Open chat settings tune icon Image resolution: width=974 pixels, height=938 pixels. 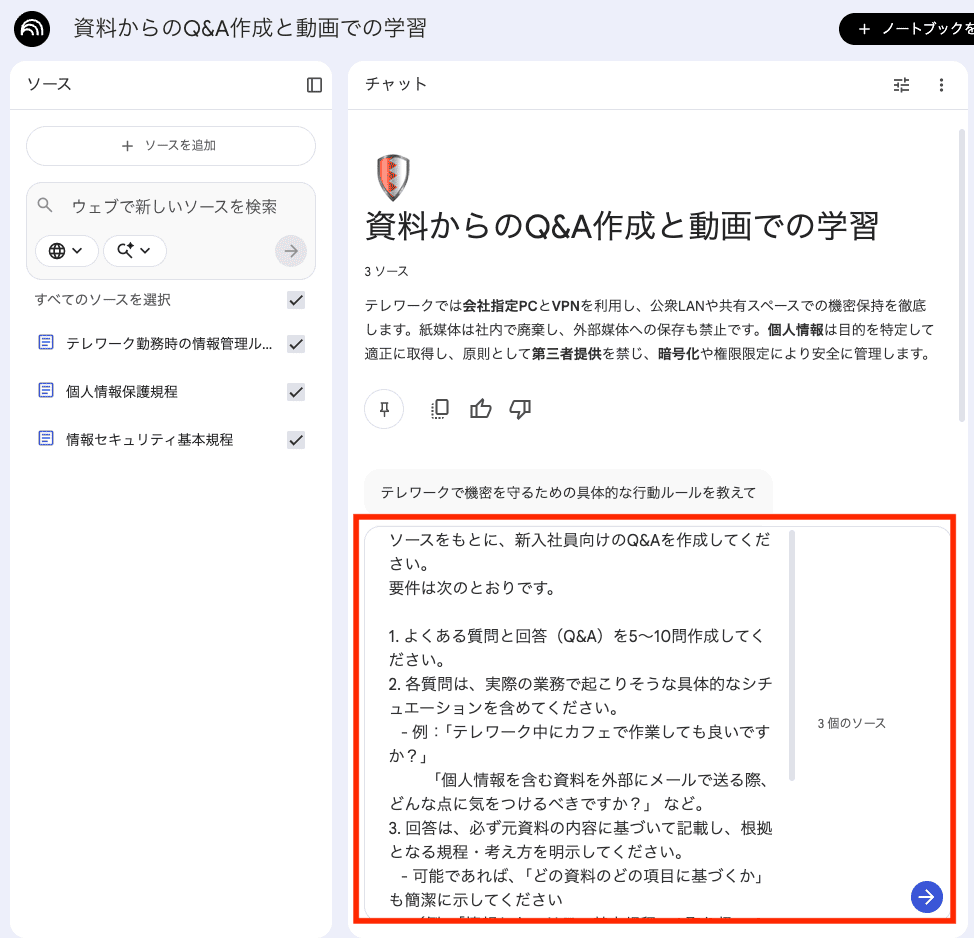(901, 85)
